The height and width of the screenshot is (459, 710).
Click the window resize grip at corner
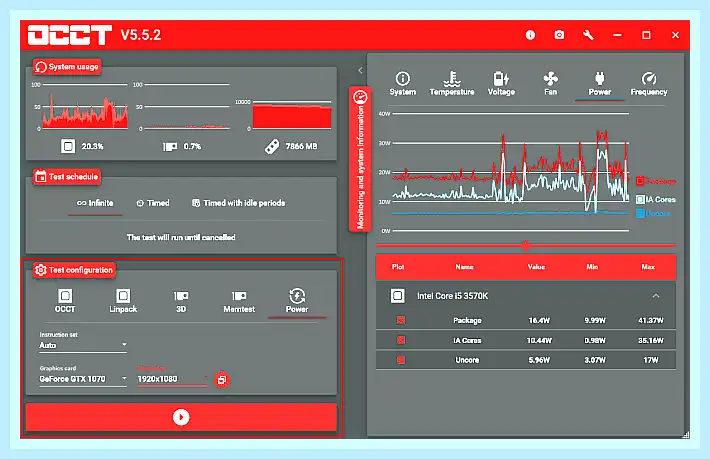click(686, 435)
